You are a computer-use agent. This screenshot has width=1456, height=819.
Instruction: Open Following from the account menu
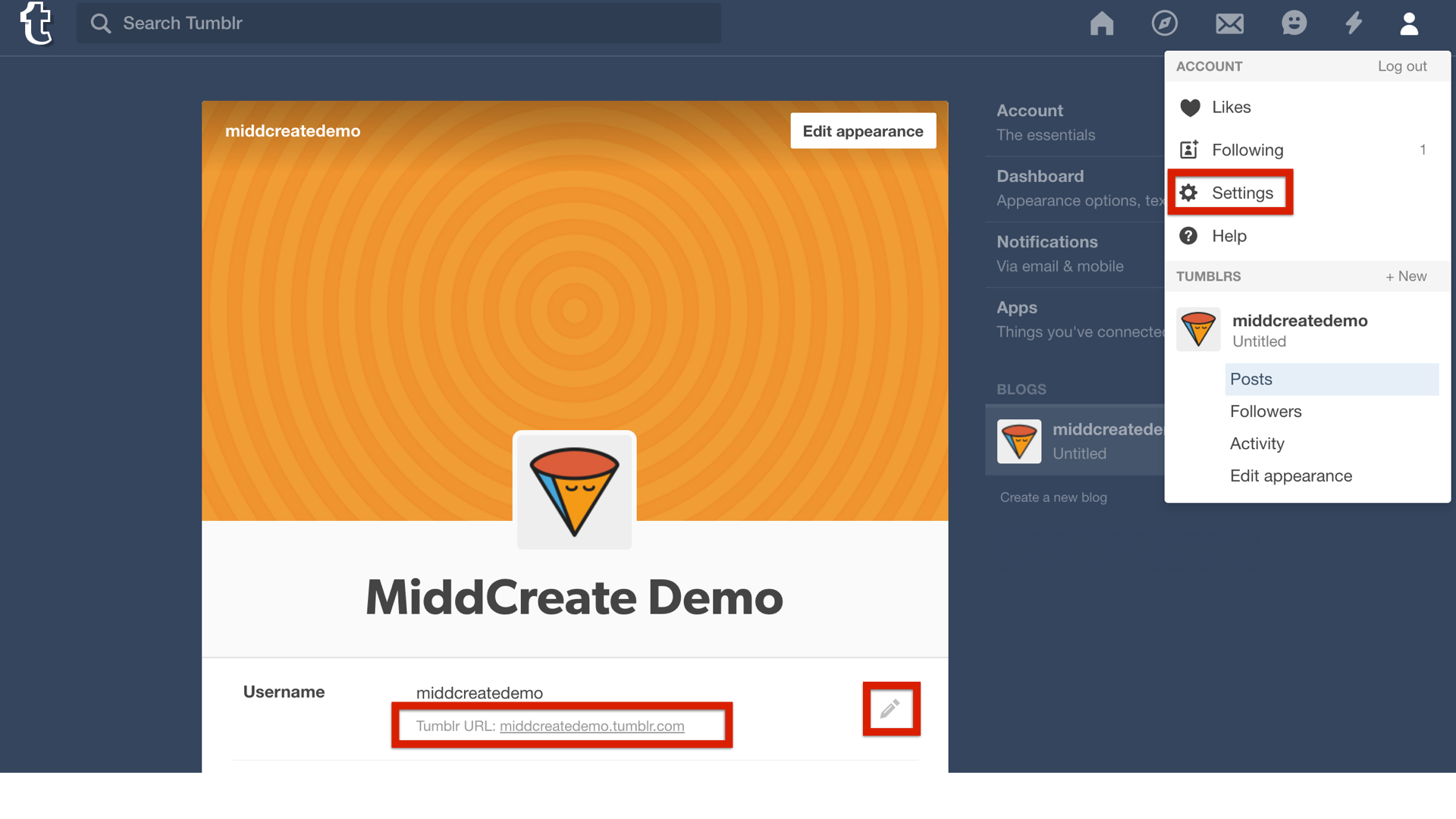coord(1247,150)
